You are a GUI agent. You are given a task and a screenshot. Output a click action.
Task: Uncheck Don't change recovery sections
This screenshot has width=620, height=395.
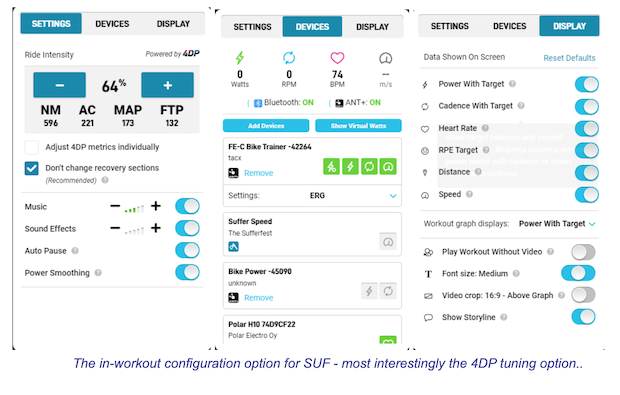click(x=32, y=168)
